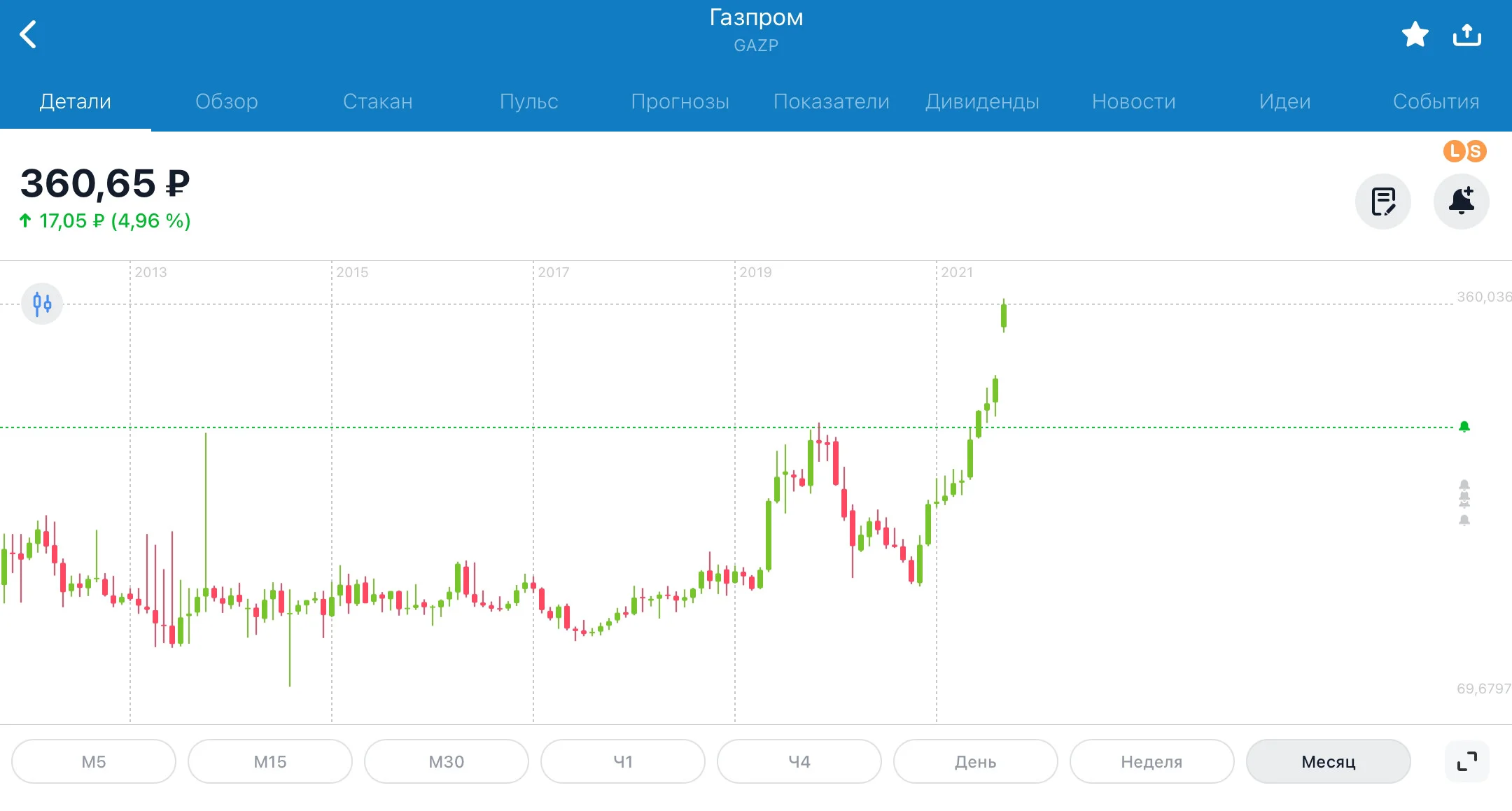This screenshot has width=1512, height=811.
Task: Tap the latest green candle at chart peak
Action: coord(1003,316)
